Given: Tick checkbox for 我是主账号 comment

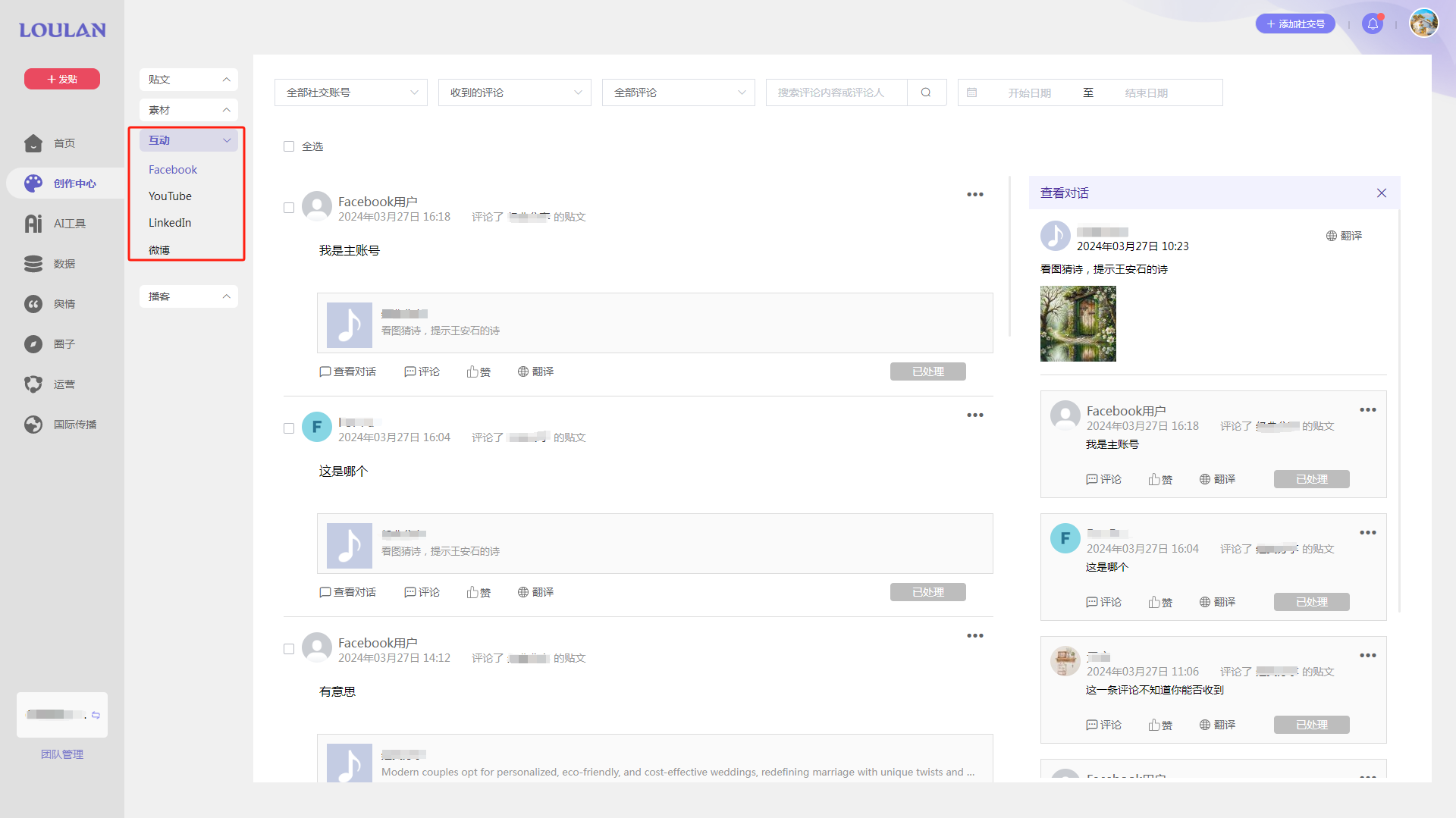Looking at the screenshot, I should [x=289, y=208].
